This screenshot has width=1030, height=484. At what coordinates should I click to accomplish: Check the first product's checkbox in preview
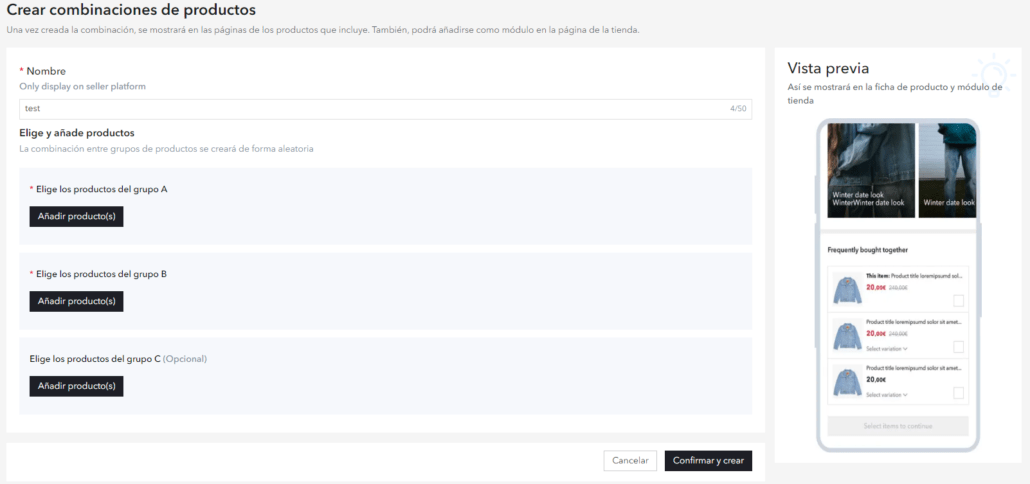coord(958,300)
